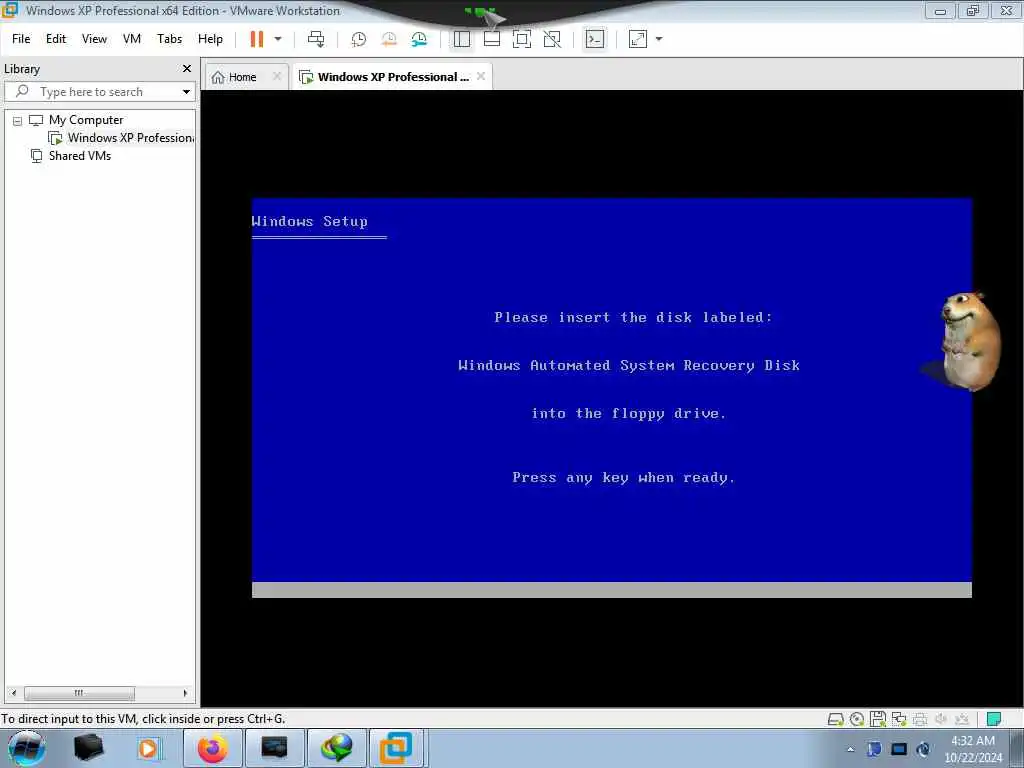The height and width of the screenshot is (768, 1024).
Task: Click the taskbar clock showing 4:32 AM
Action: point(973,749)
